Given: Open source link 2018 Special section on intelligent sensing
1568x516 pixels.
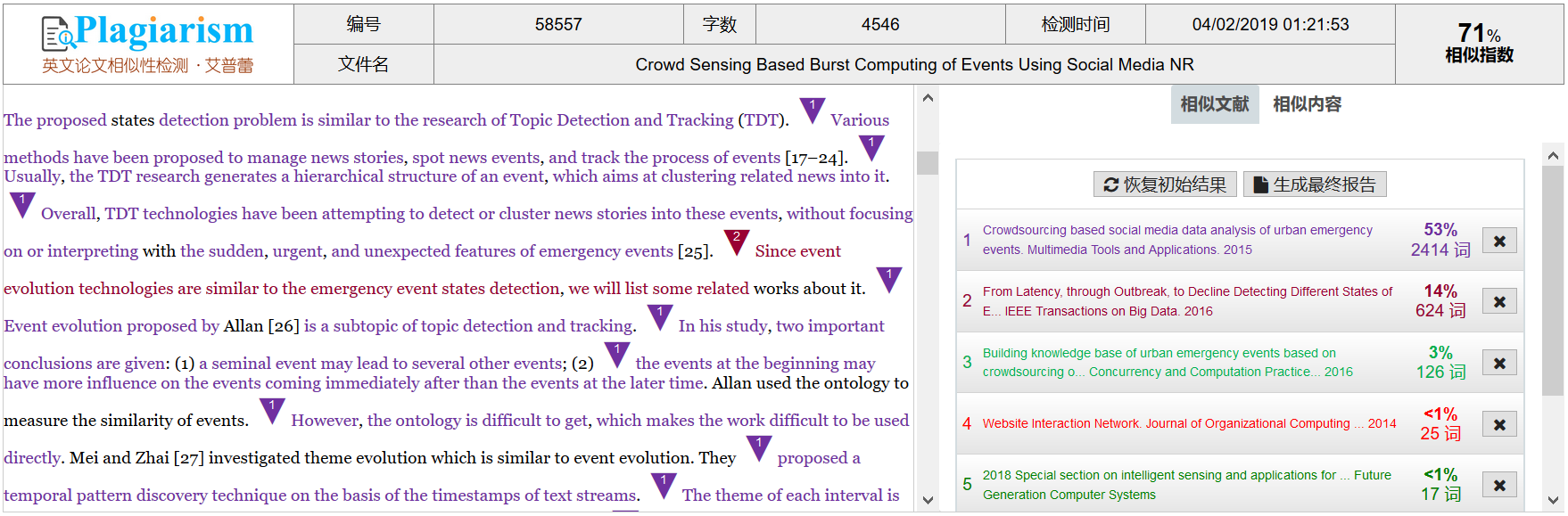Looking at the screenshot, I should 1186,485.
